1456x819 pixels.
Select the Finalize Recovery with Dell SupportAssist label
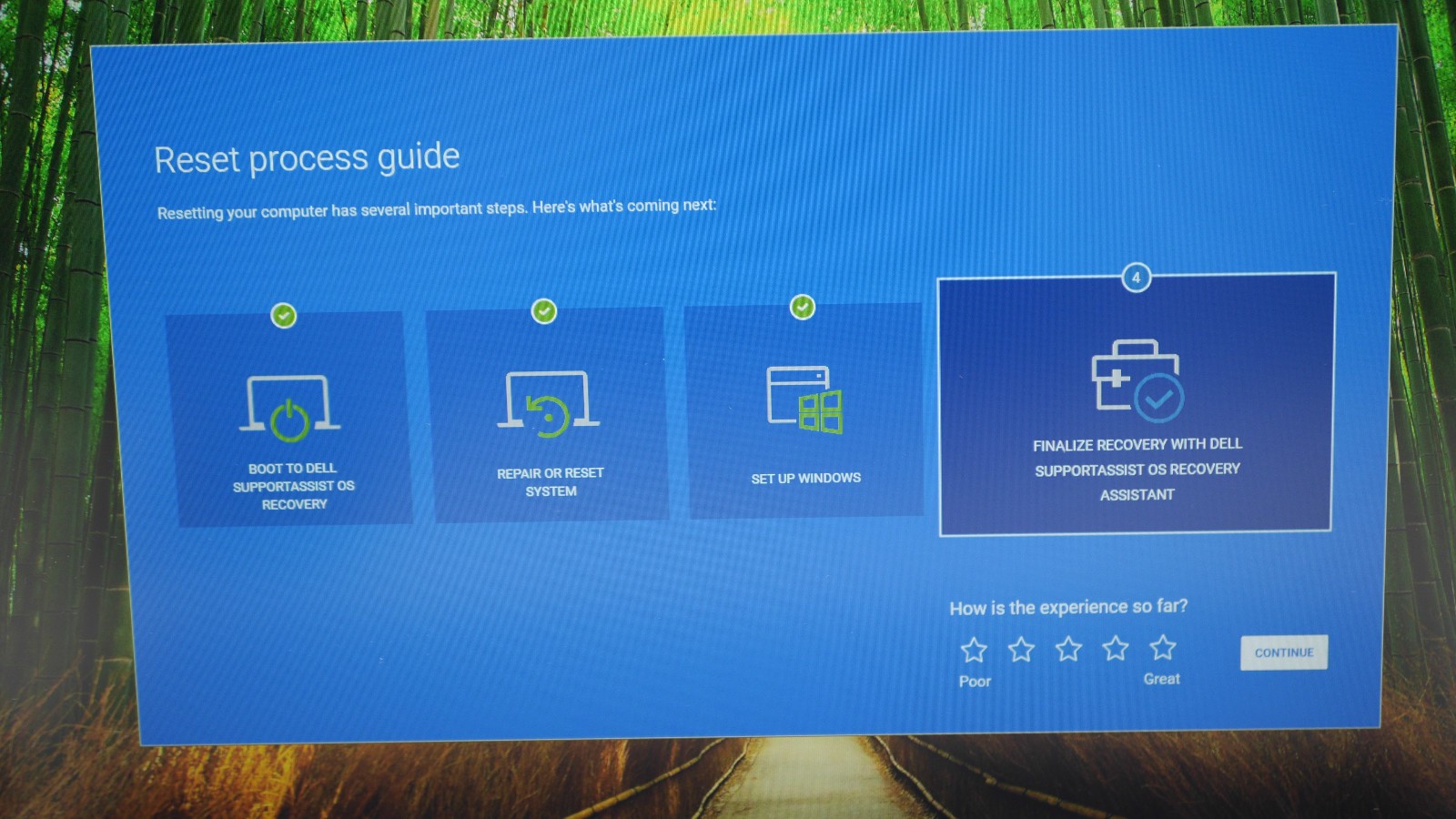(x=1137, y=470)
